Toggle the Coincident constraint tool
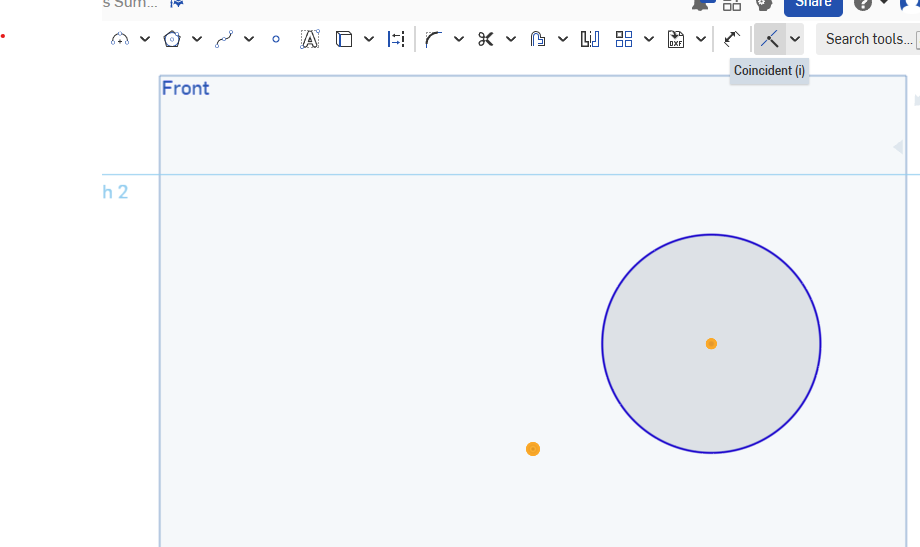 point(769,39)
